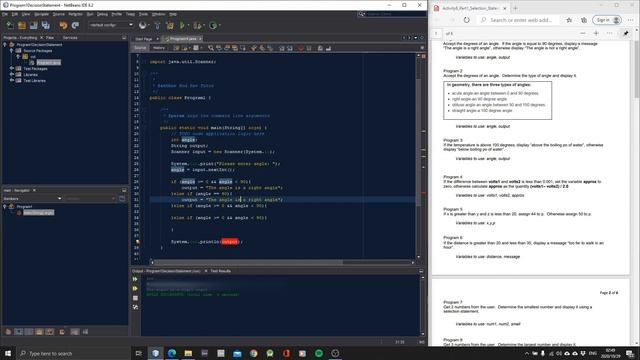Click the NetBeans quick search field
Image resolution: width=640 pixels, height=360 pixels.
click(392, 14)
